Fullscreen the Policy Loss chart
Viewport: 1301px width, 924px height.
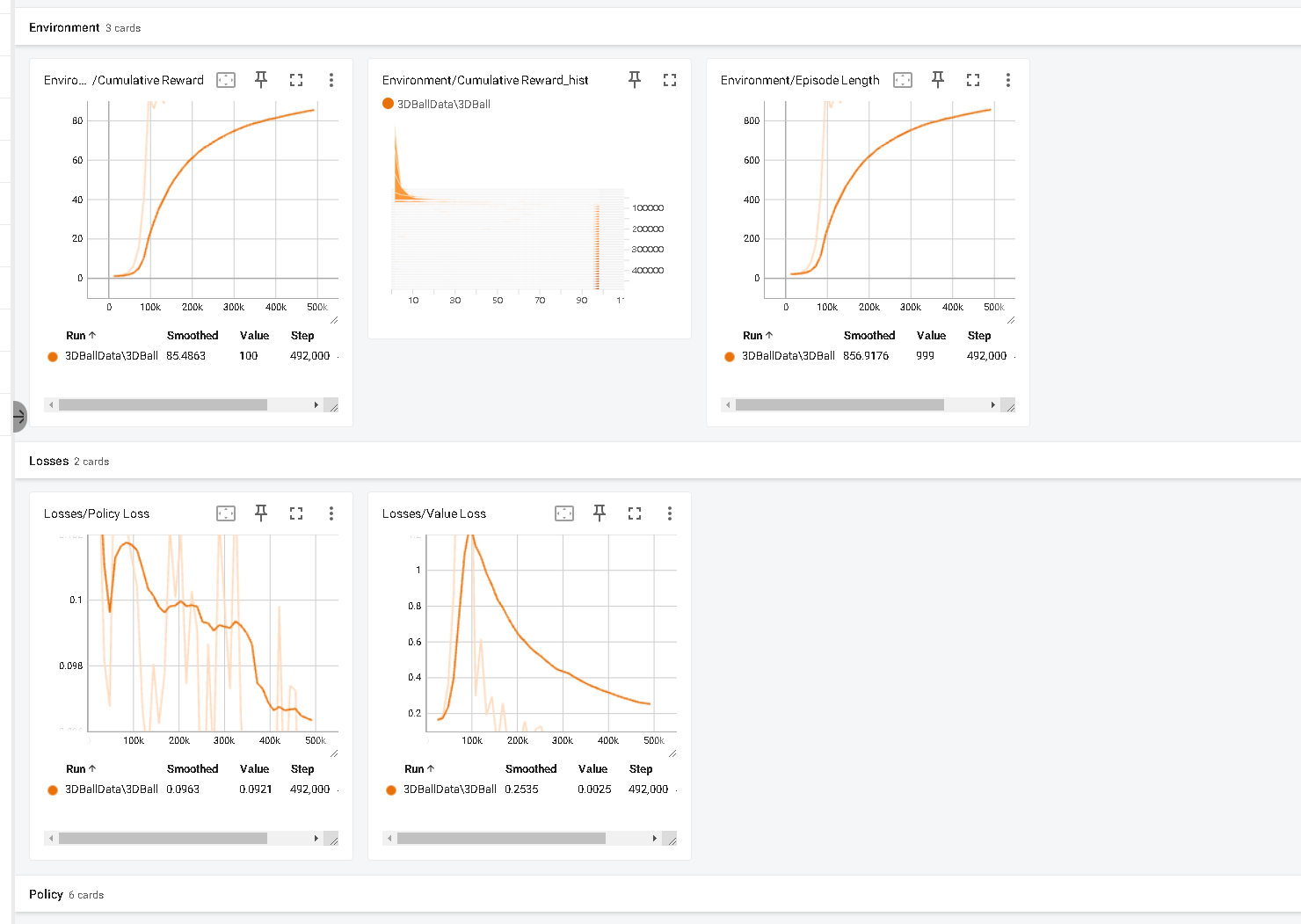click(296, 513)
